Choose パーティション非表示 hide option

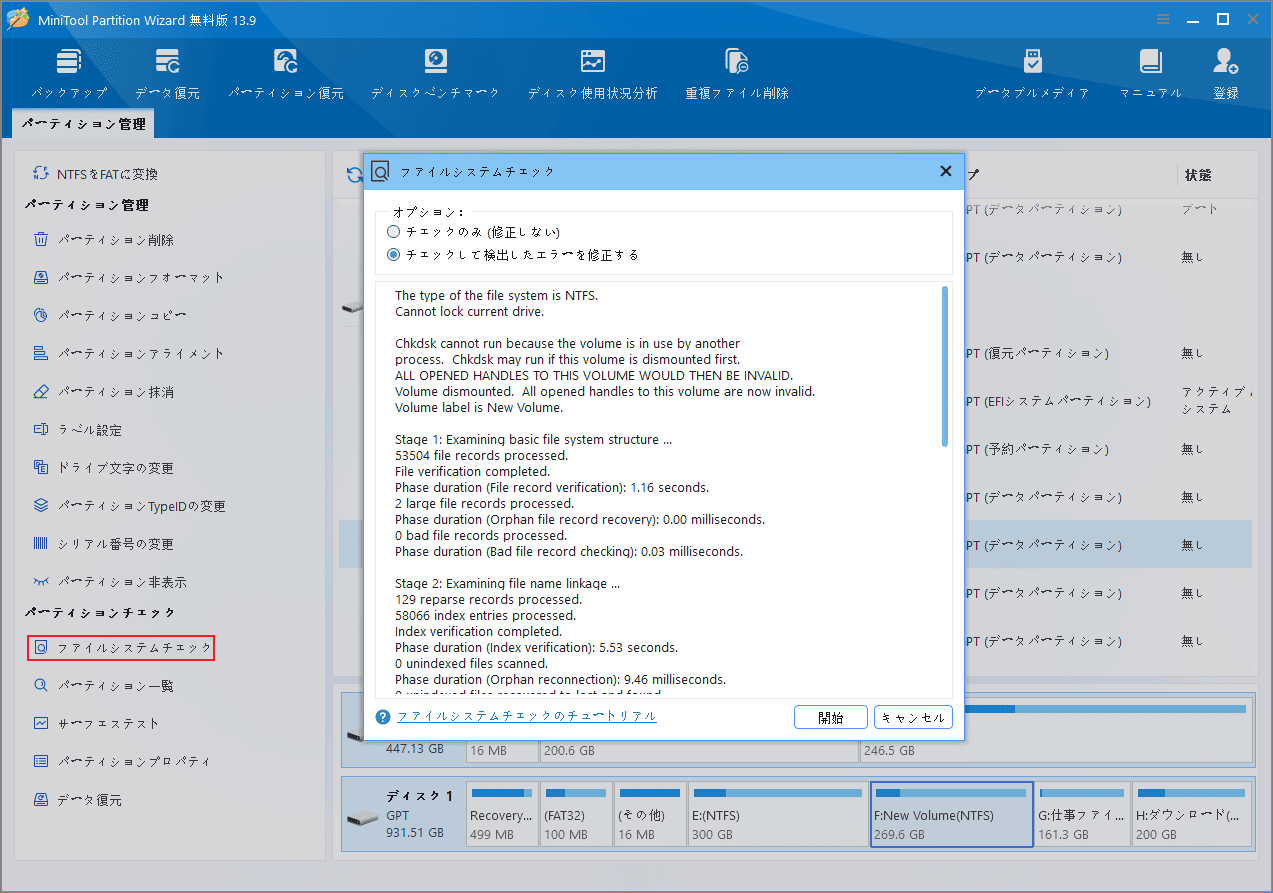pyautogui.click(x=110, y=582)
